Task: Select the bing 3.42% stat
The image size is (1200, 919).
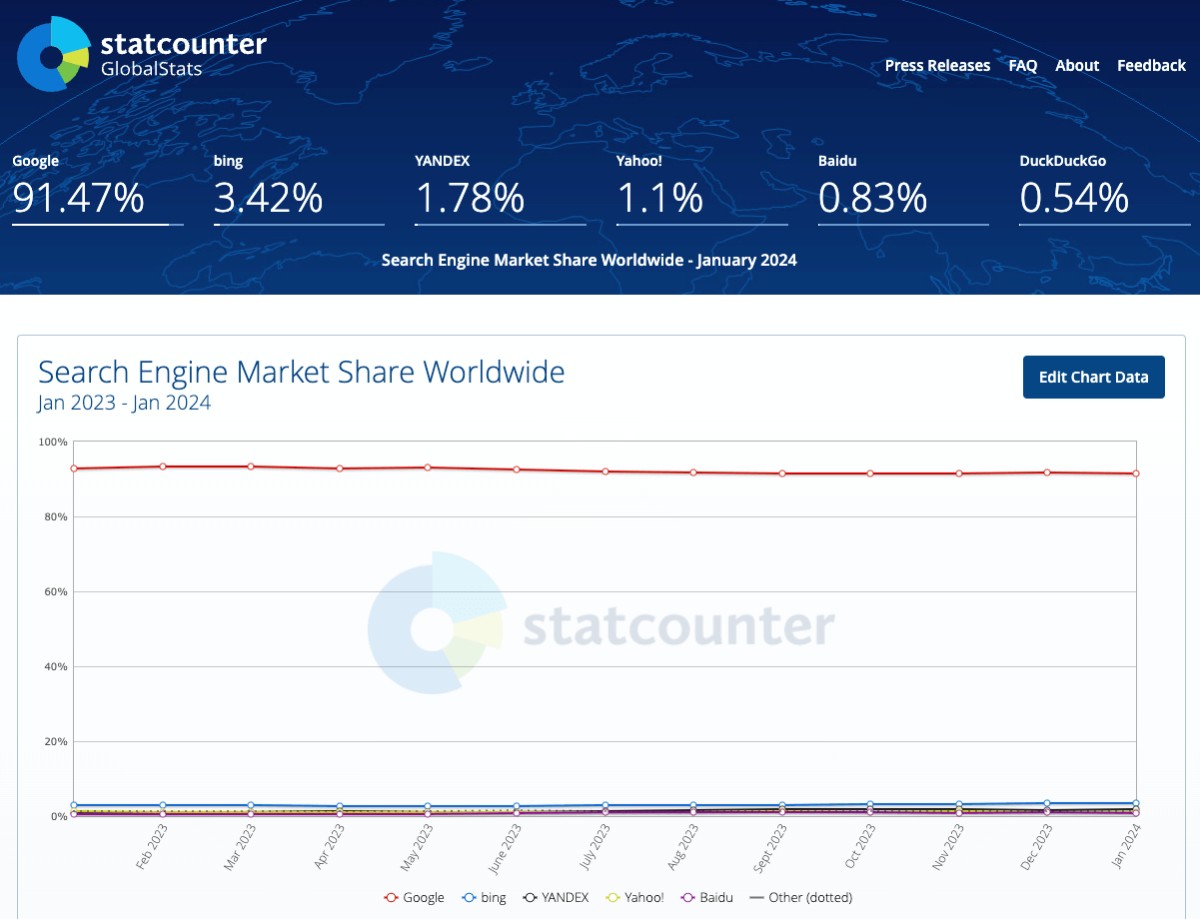Action: pyautogui.click(x=268, y=198)
